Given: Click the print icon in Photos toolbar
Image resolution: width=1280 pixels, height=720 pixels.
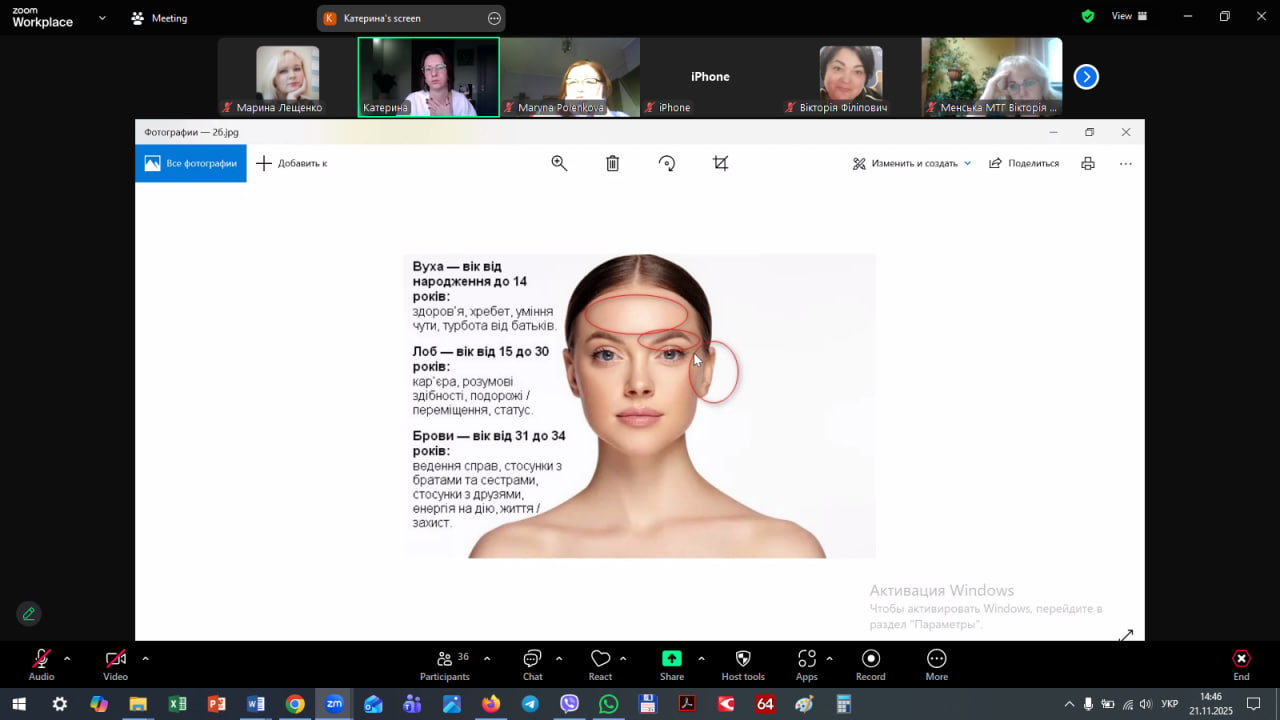Looking at the screenshot, I should point(1088,163).
